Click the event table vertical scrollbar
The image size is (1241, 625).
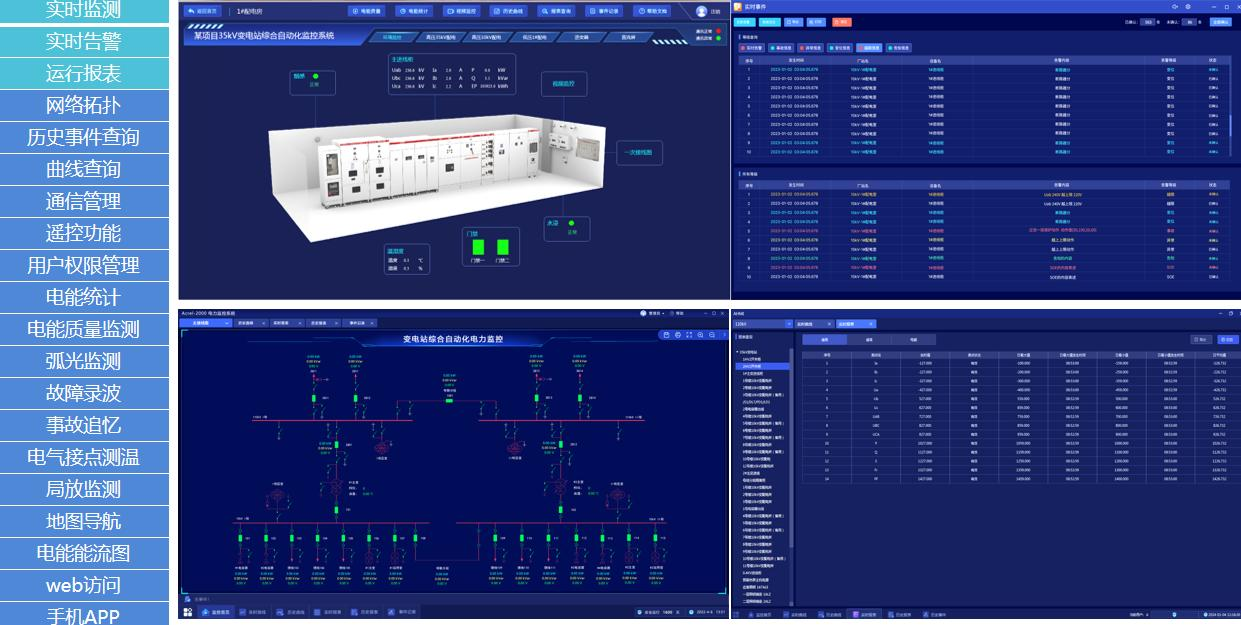[1230, 125]
